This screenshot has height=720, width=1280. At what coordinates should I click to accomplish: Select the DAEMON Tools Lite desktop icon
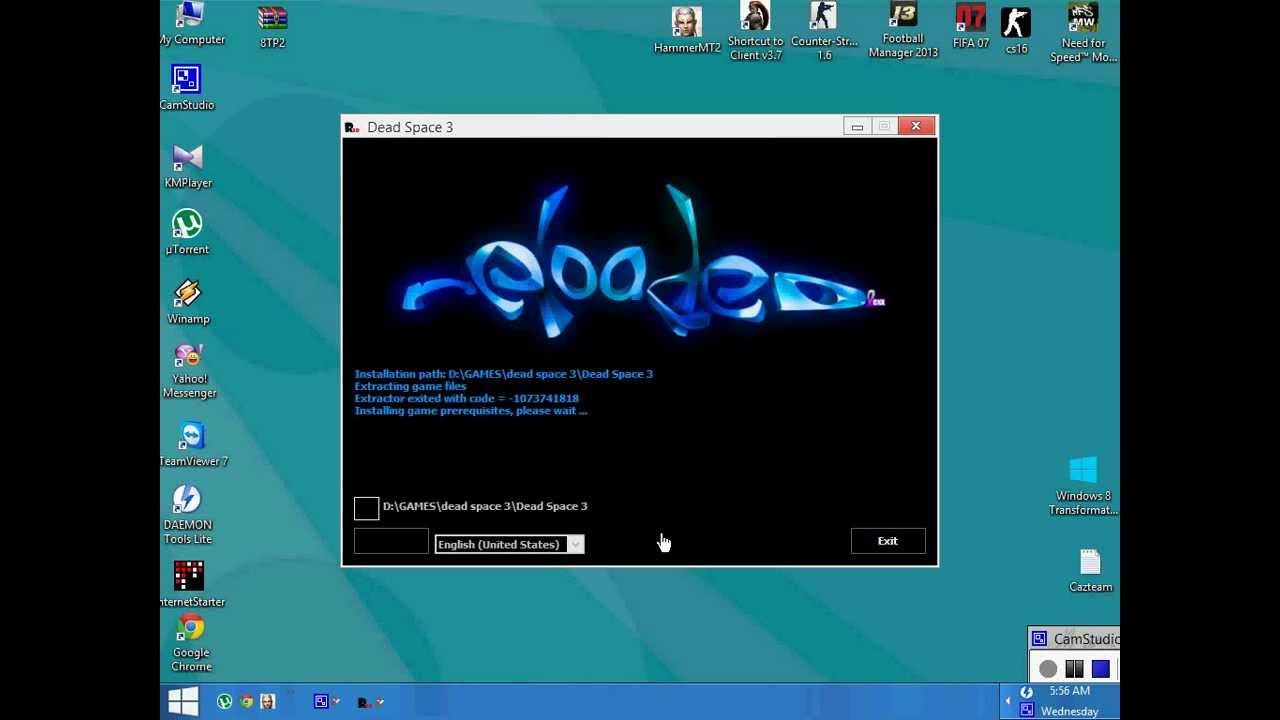(187, 514)
